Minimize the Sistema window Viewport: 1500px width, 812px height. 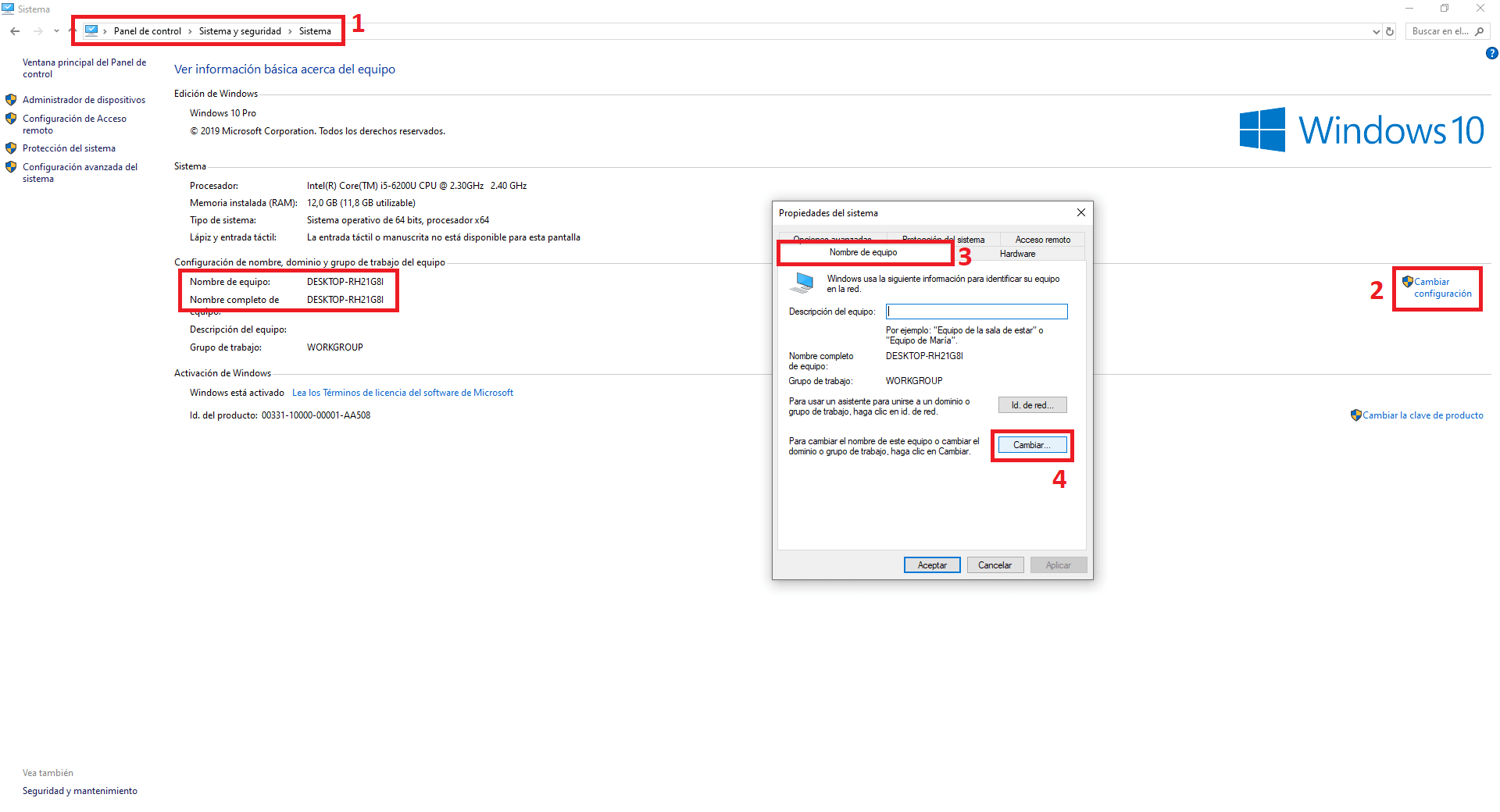[1409, 9]
